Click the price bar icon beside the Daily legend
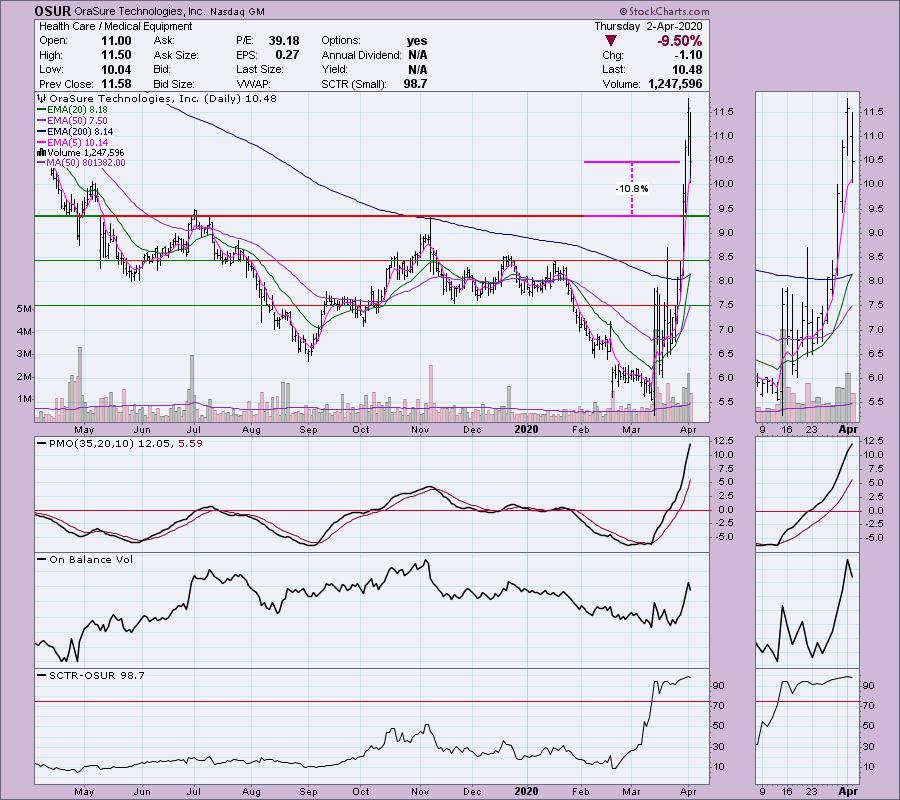Viewport: 900px width, 800px height. pyautogui.click(x=41, y=98)
